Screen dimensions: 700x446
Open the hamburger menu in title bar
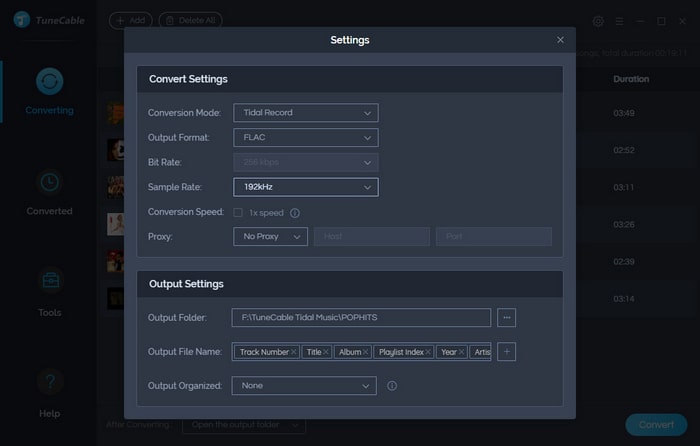click(x=619, y=21)
